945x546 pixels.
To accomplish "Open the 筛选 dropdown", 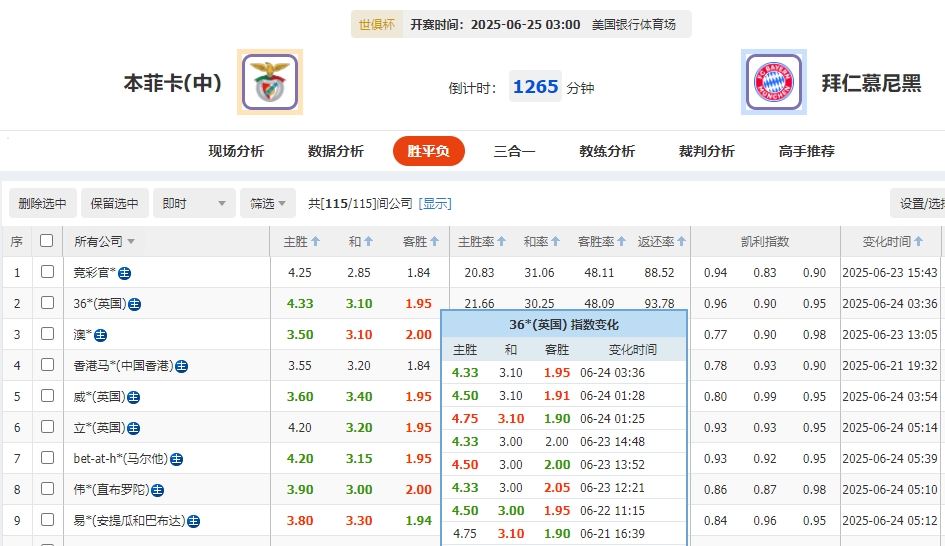I will pos(267,203).
